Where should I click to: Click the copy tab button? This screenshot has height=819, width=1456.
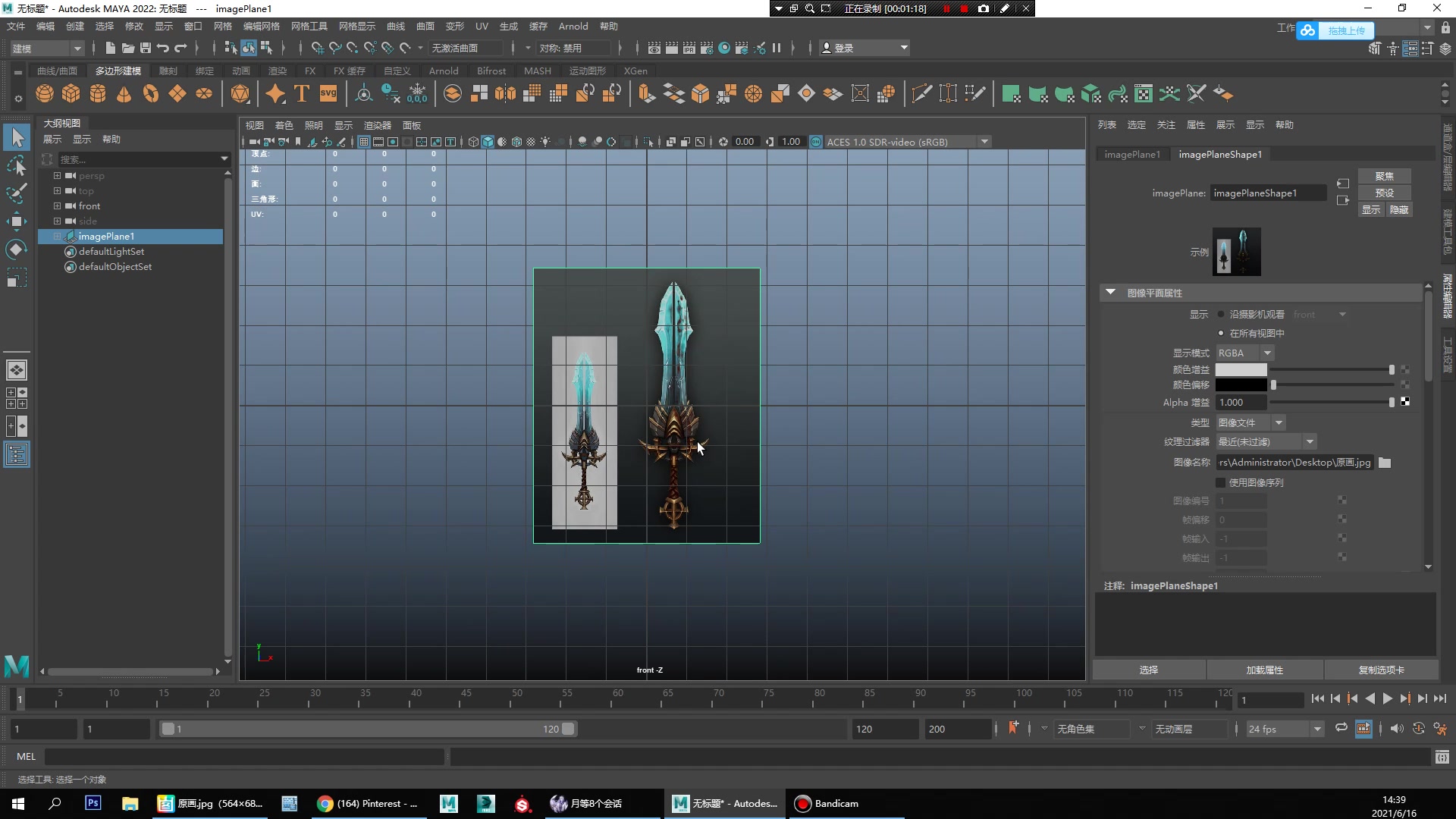tap(1381, 670)
